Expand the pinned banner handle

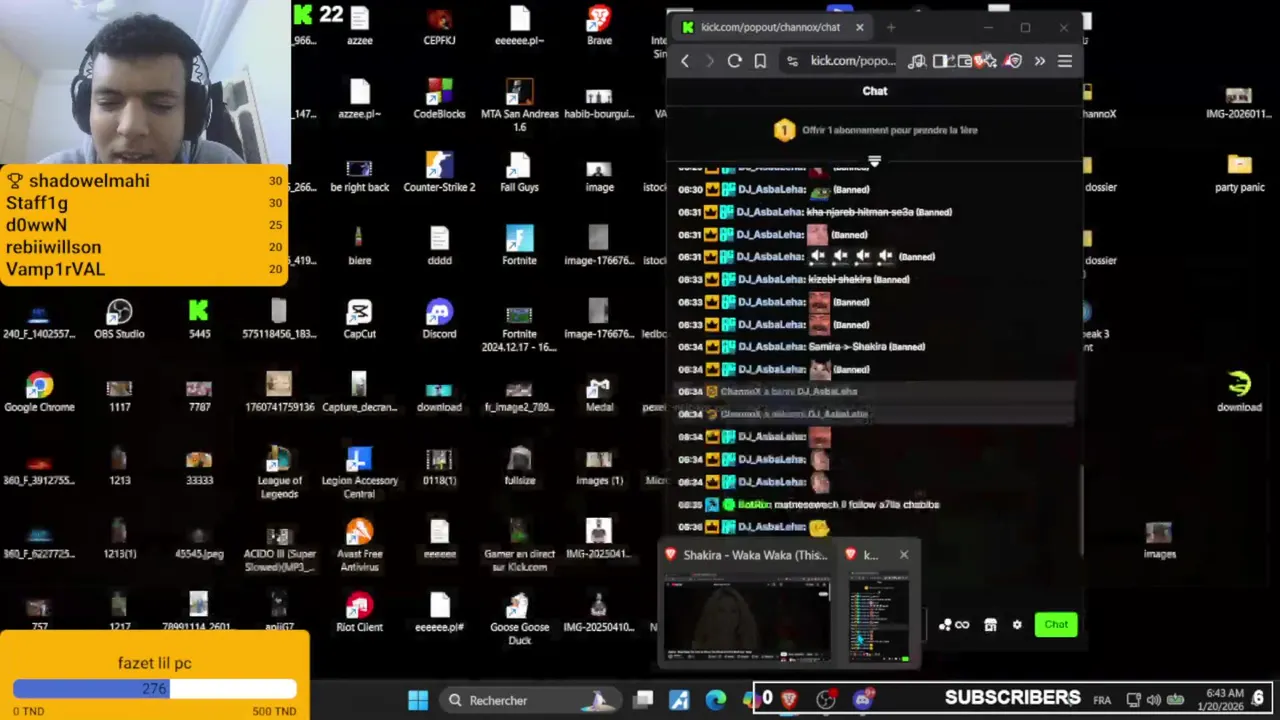pyautogui.click(x=875, y=161)
